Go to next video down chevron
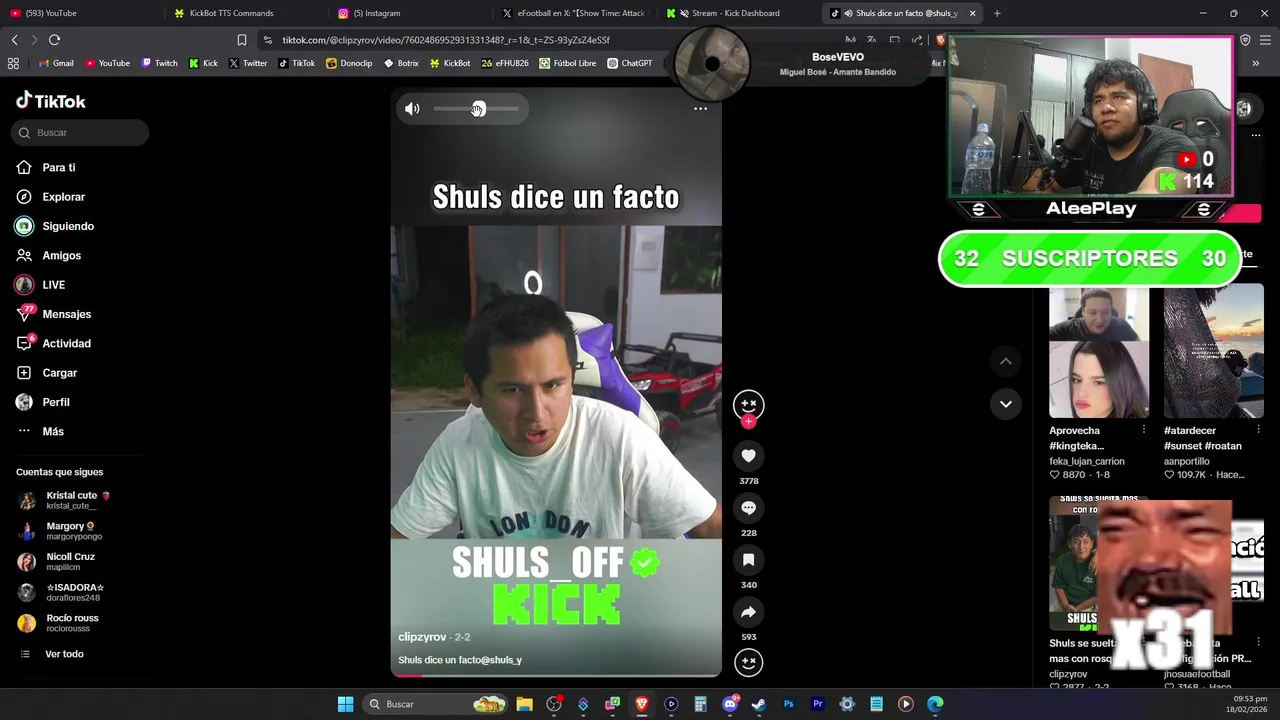 click(1006, 404)
